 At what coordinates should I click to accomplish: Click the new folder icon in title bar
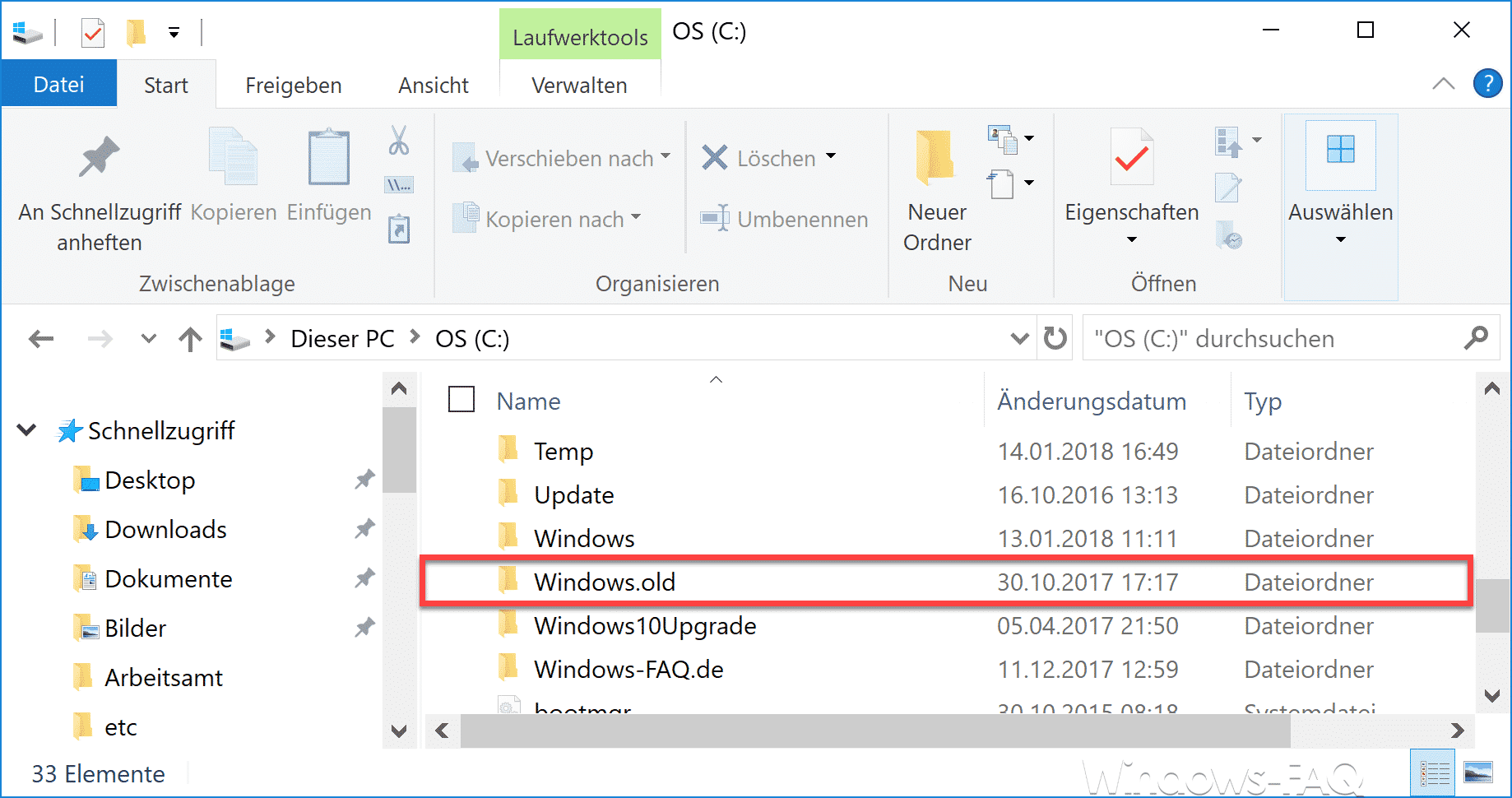point(136,33)
